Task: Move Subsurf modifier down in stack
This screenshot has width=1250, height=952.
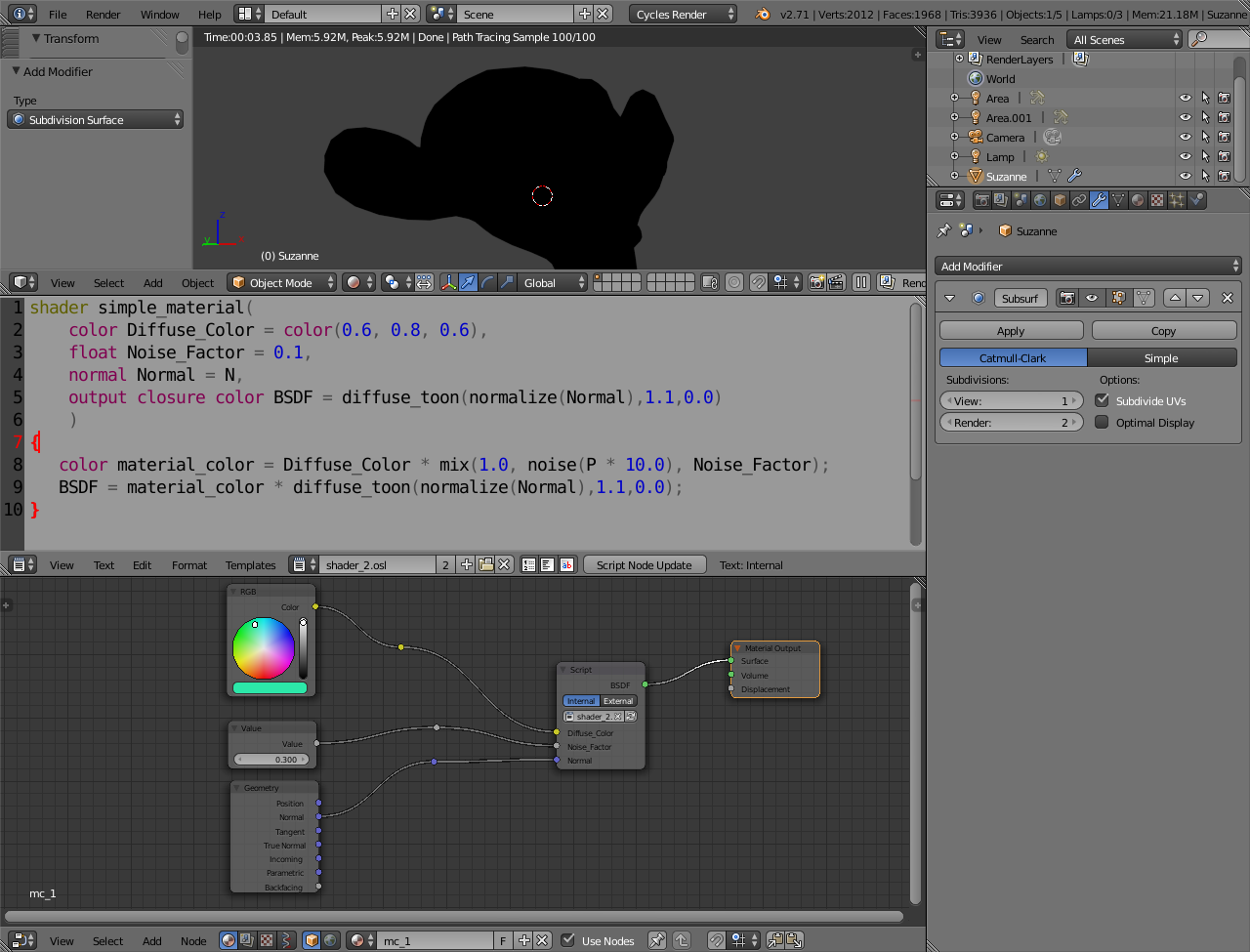Action: (x=1198, y=298)
